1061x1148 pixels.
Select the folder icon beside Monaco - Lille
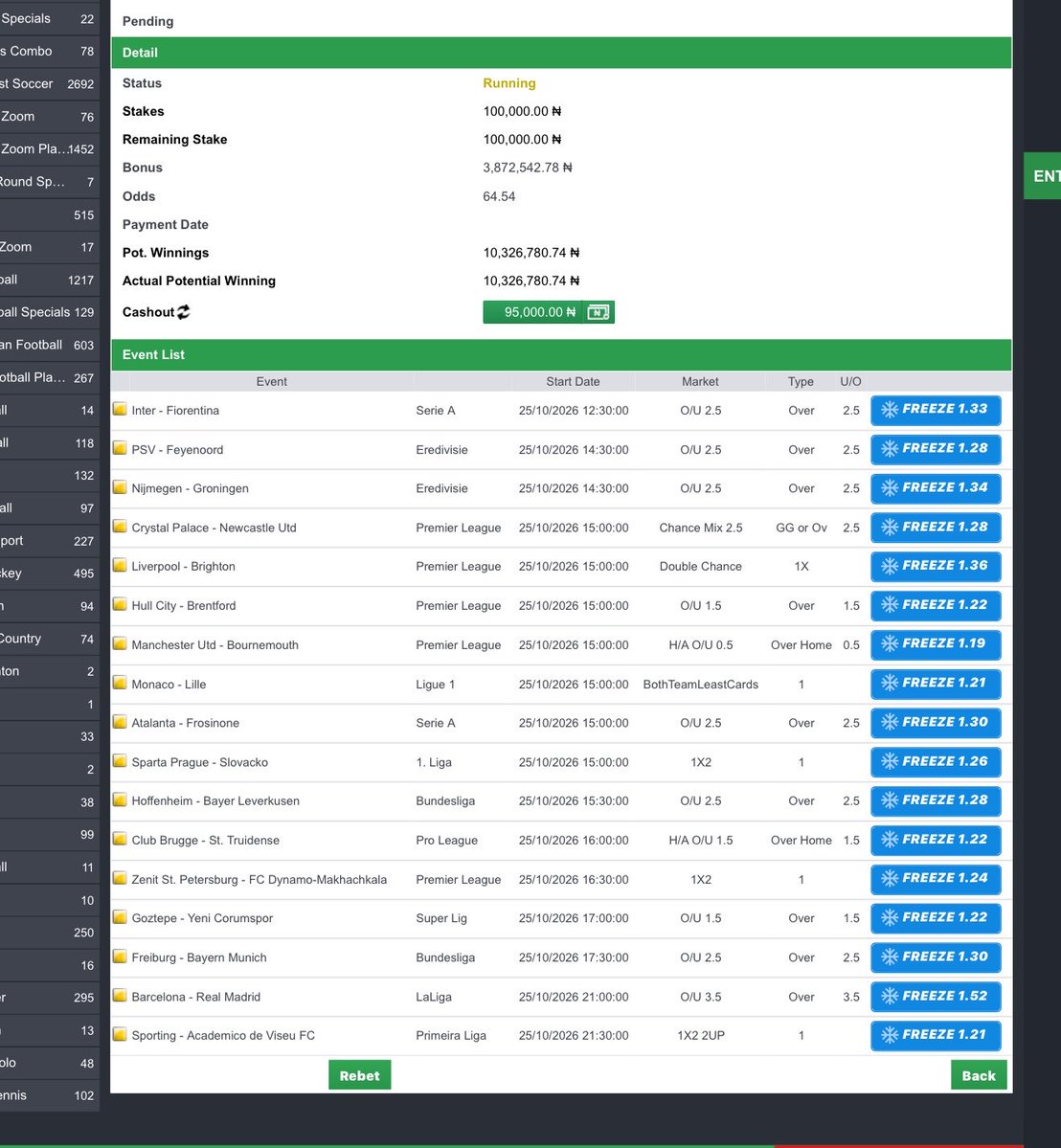[120, 683]
